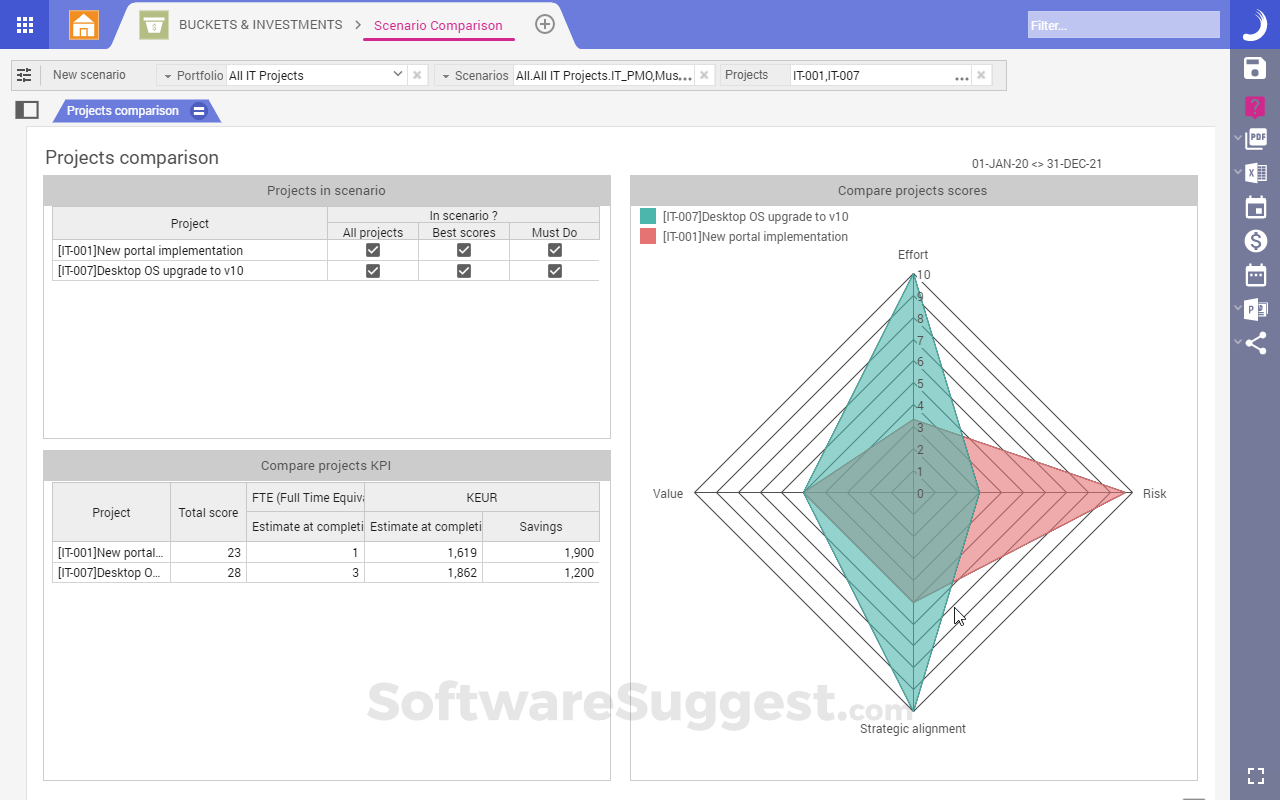Toggle All projects checkbox for IT-007

[x=372, y=270]
